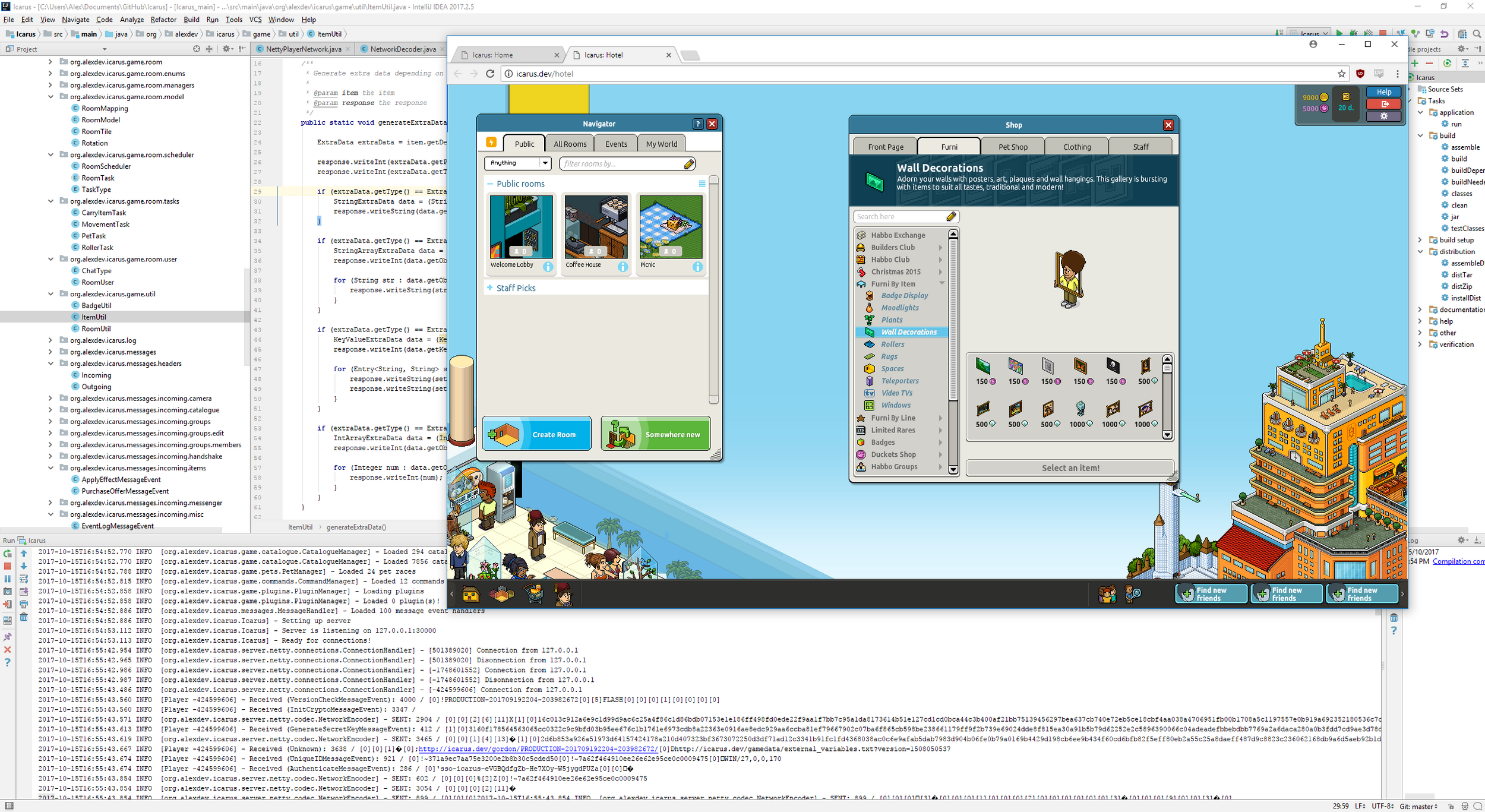The image size is (1485, 812).
Task: Click the Create Room button
Action: tap(536, 434)
